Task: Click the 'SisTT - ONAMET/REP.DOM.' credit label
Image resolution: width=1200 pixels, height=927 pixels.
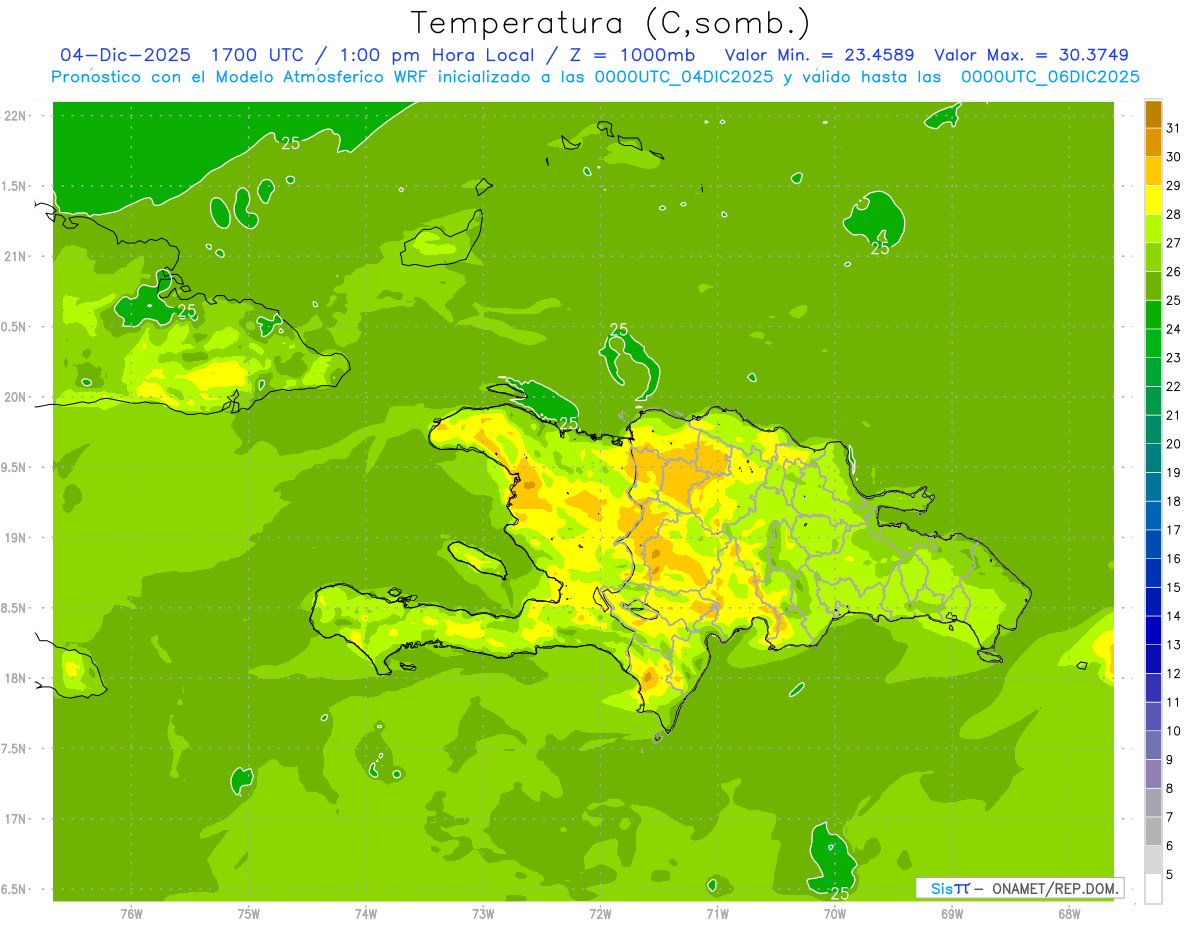Action: (1019, 888)
